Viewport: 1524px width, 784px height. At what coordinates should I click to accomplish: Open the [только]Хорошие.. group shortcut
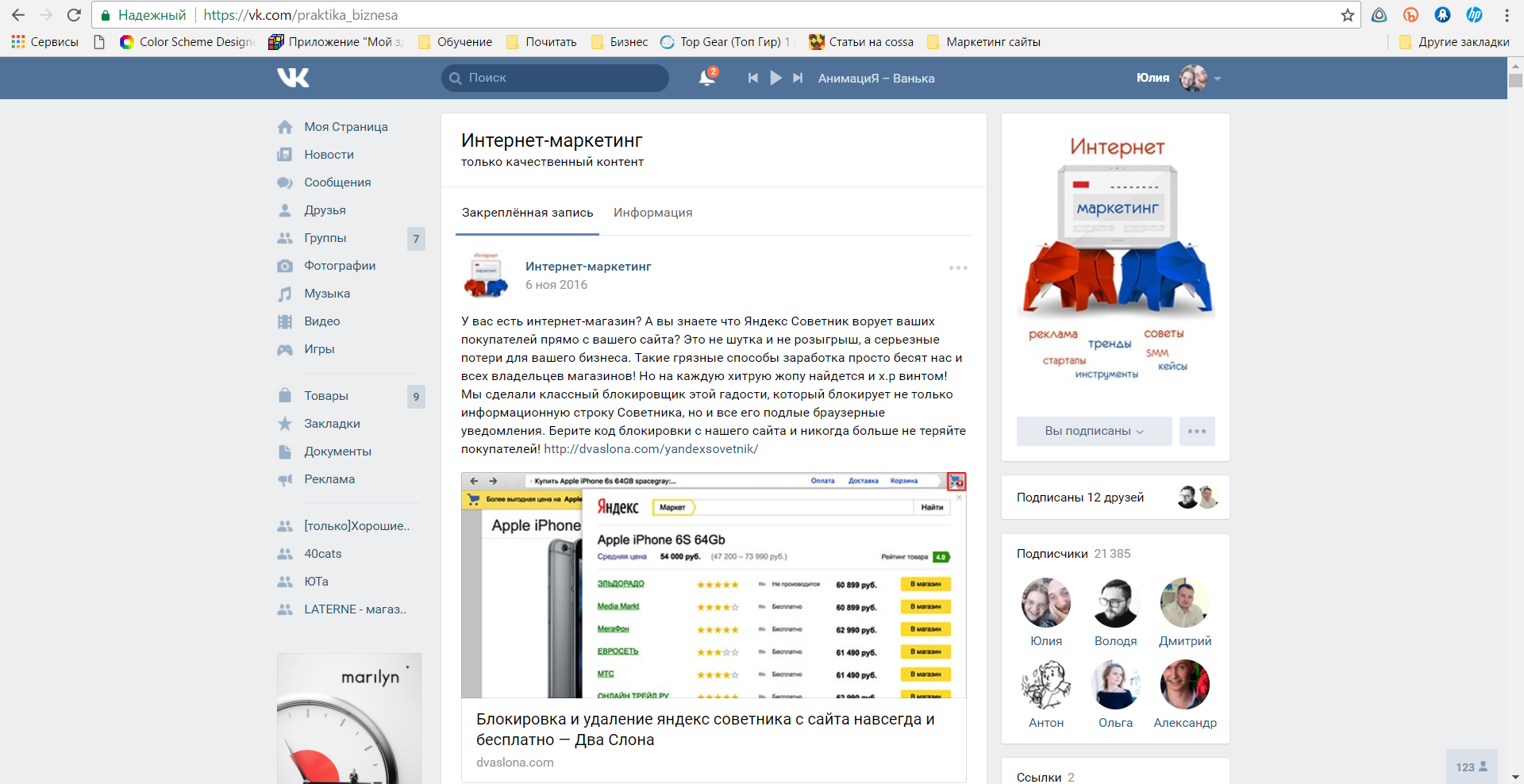(x=356, y=526)
